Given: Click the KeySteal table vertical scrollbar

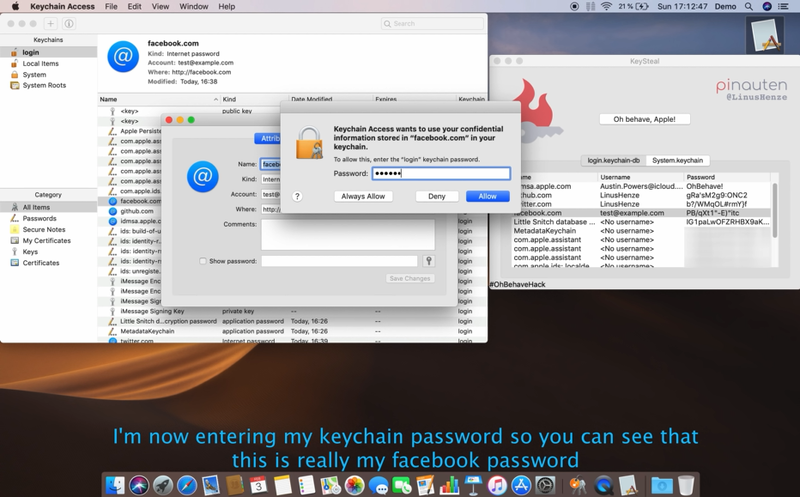Looking at the screenshot, I should click(775, 212).
